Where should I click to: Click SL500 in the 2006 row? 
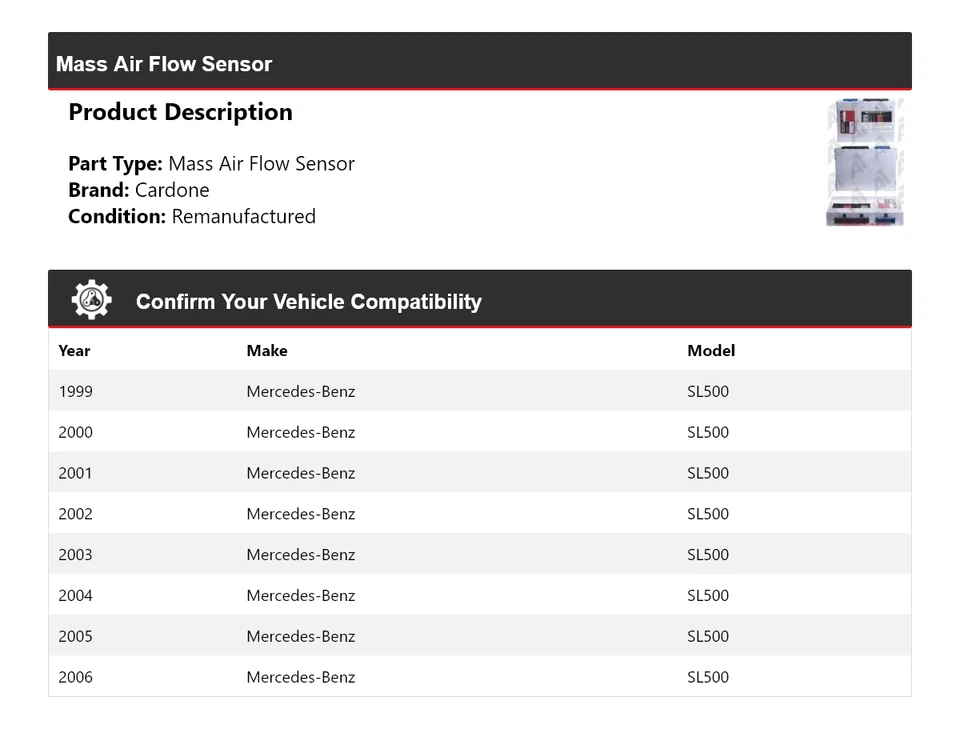708,677
